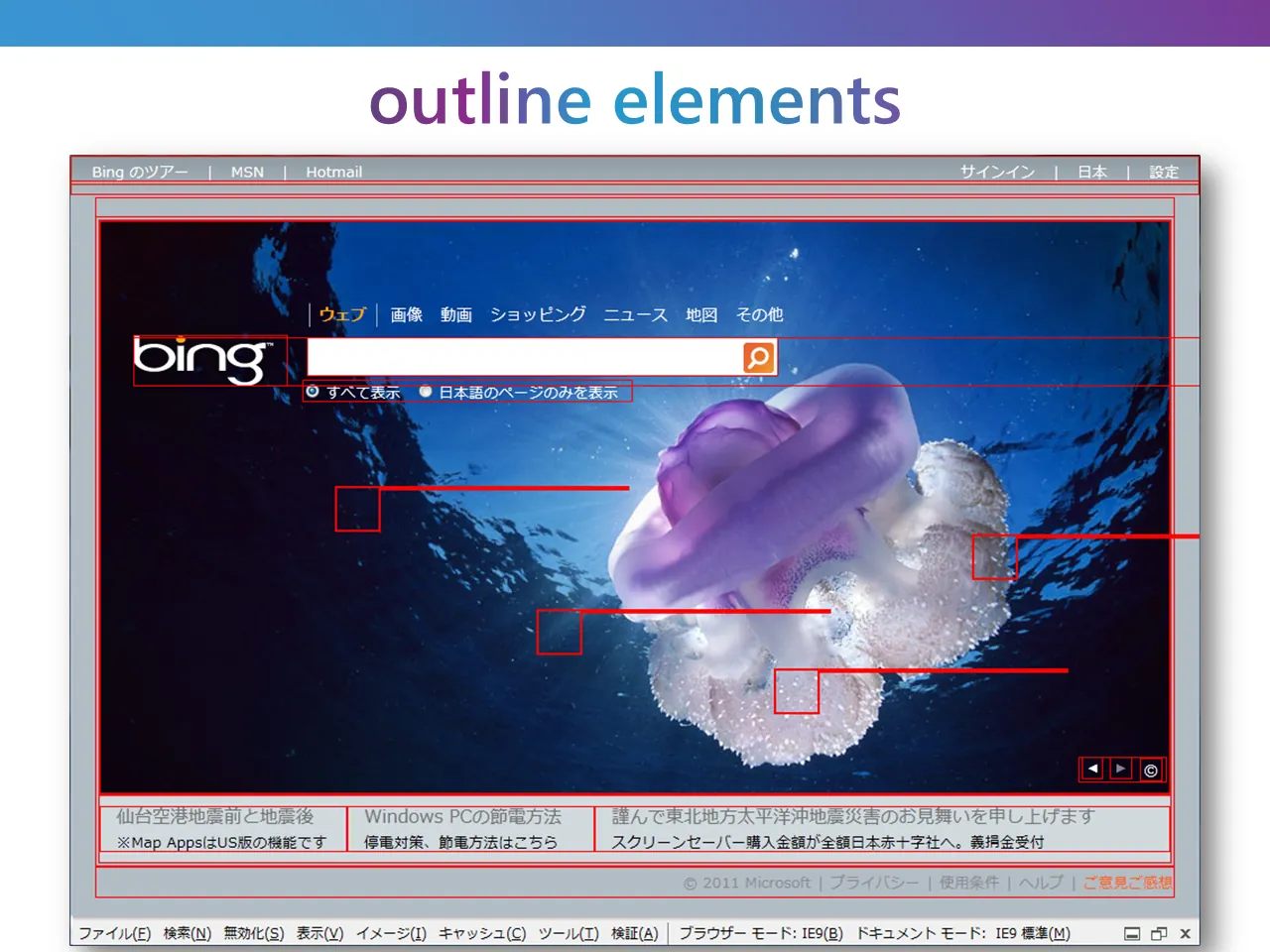This screenshot has width=1270, height=952.
Task: Click the orange search magnifier button
Action: 759,357
